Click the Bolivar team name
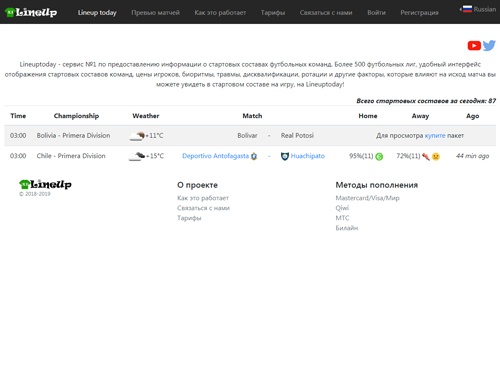Image resolution: width=500 pixels, height=375 pixels. 247,136
